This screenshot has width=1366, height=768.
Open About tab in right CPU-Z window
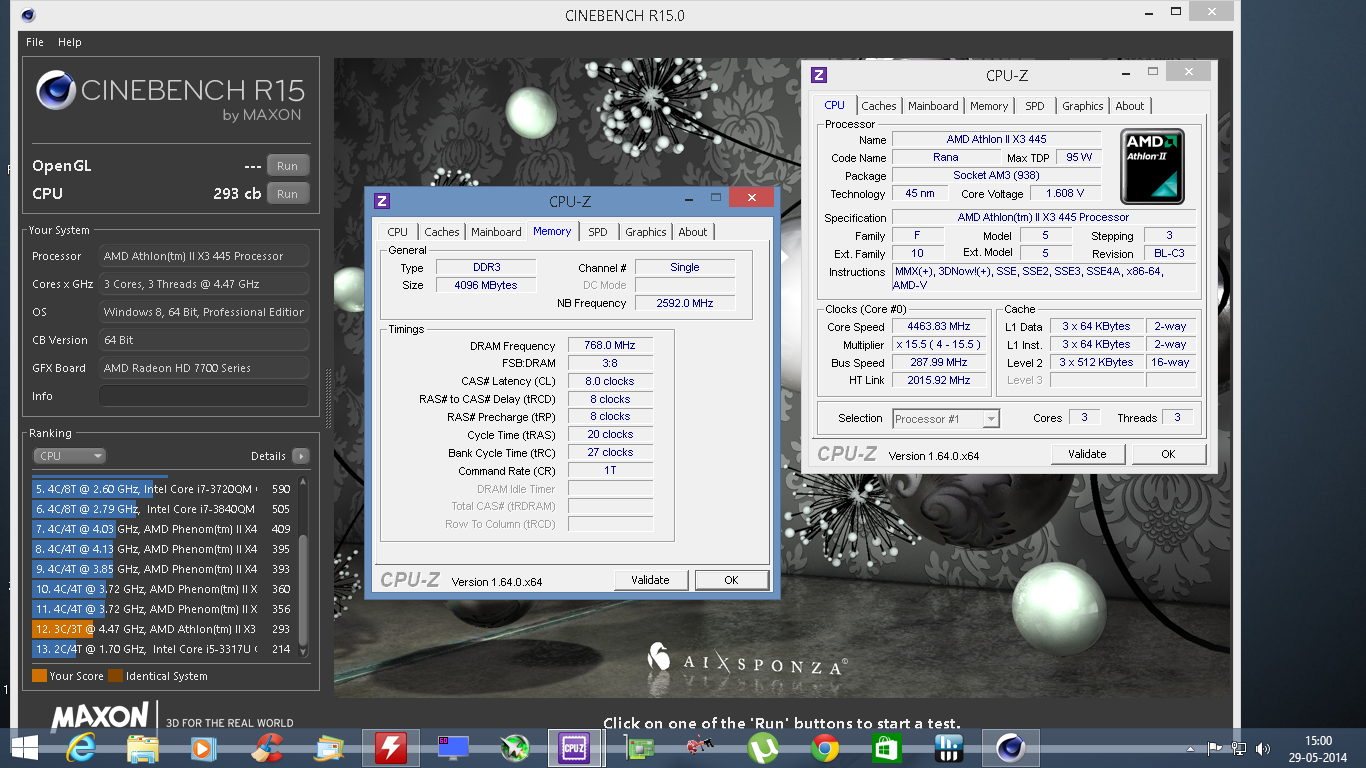click(x=1130, y=106)
